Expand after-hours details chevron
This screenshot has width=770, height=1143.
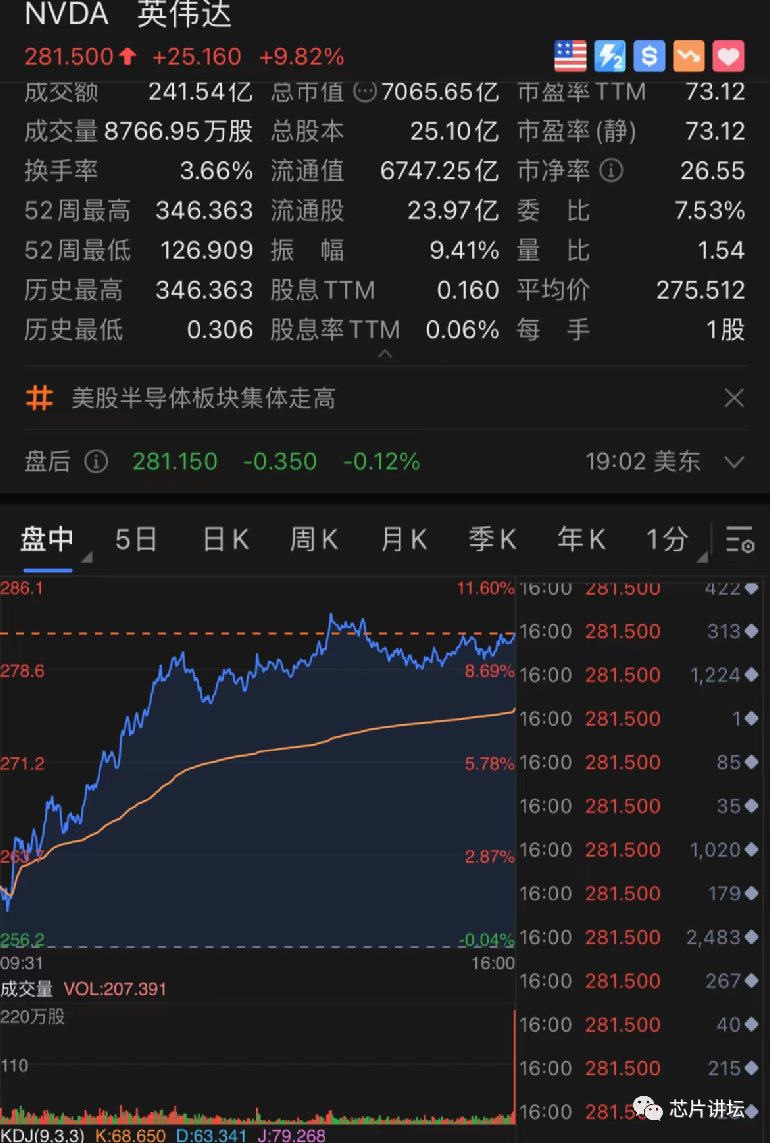(734, 462)
